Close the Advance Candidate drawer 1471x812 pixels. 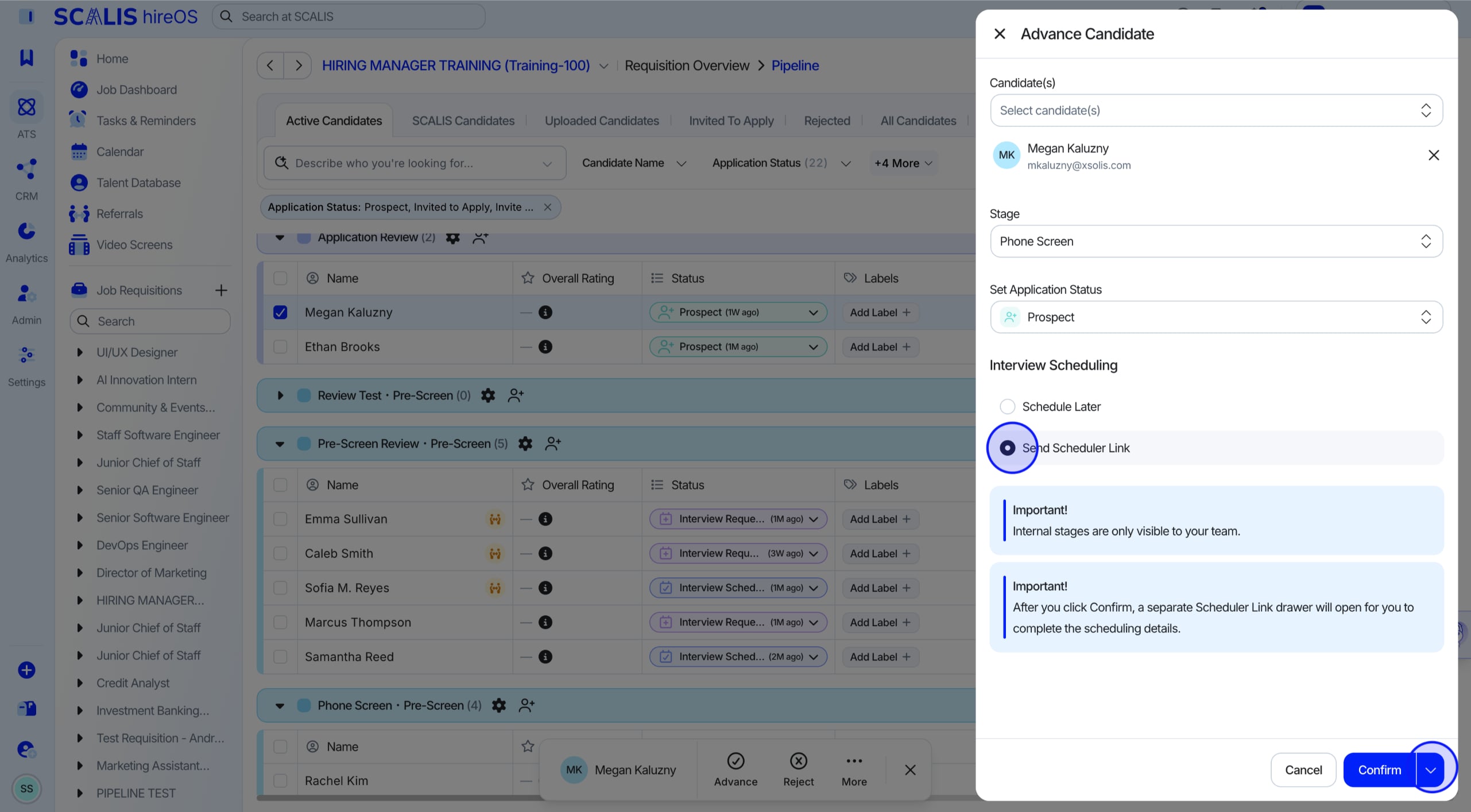point(1000,34)
